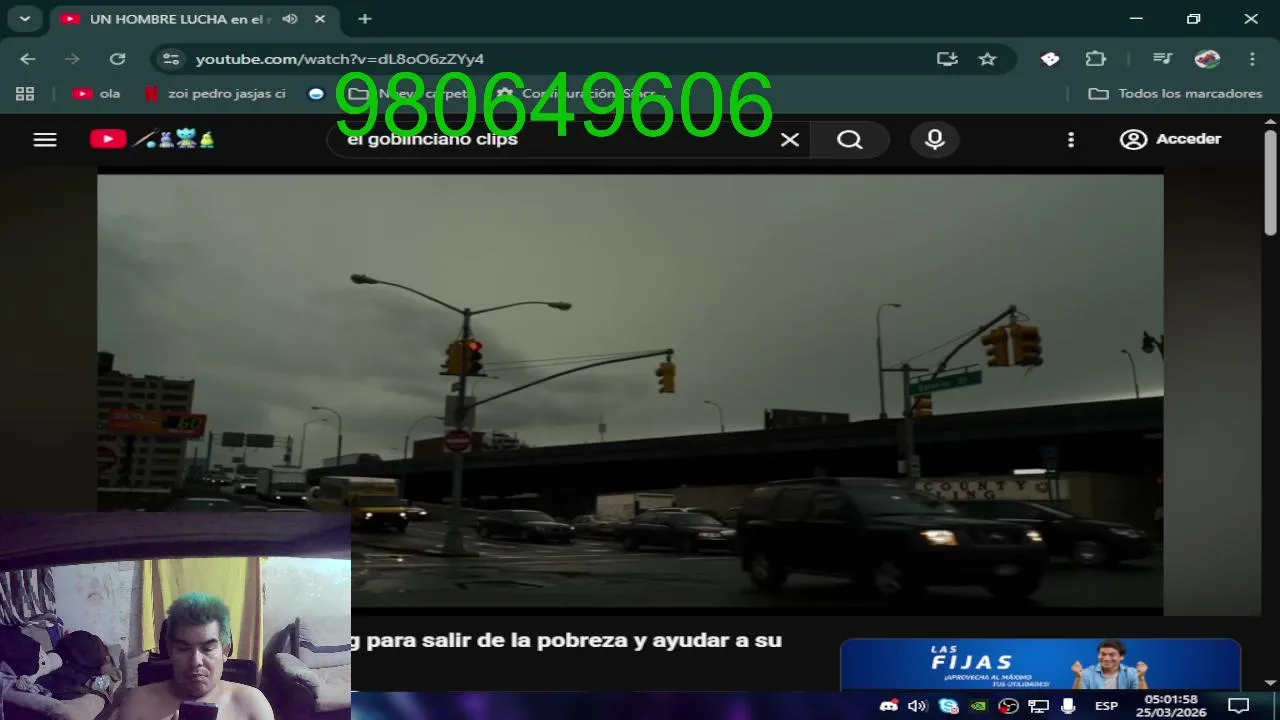The image size is (1280, 720).
Task: Open the Chrome three-dot menu
Action: (x=1252, y=59)
